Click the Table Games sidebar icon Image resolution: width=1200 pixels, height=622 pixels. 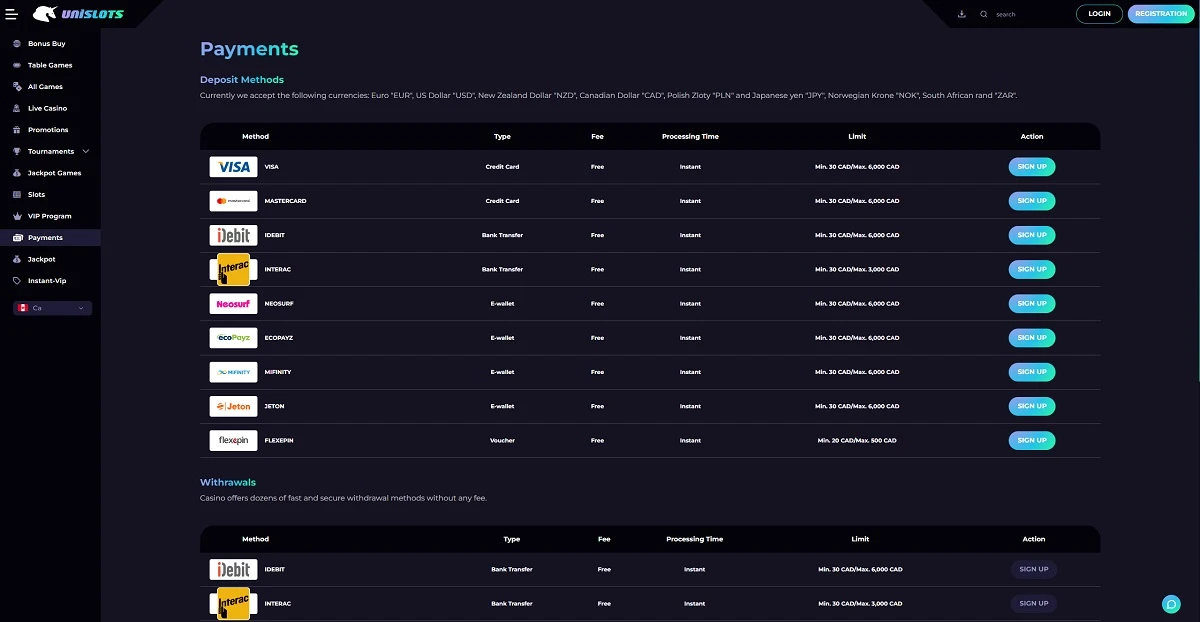tap(17, 65)
